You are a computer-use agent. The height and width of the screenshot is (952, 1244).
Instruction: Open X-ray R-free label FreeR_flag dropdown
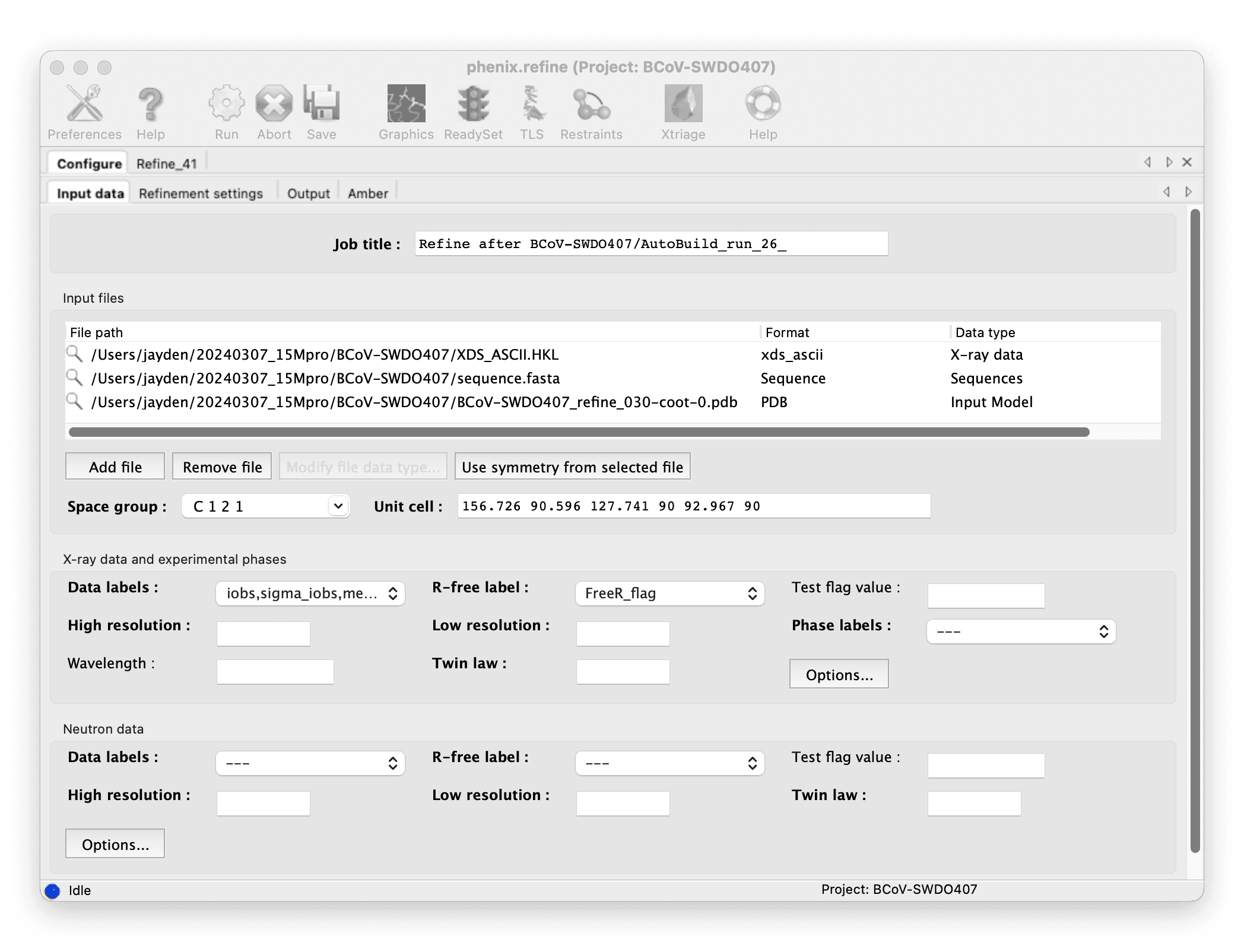669,594
